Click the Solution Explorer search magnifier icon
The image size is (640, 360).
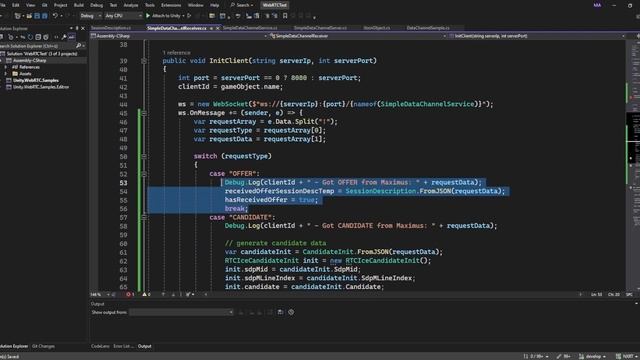(78, 46)
